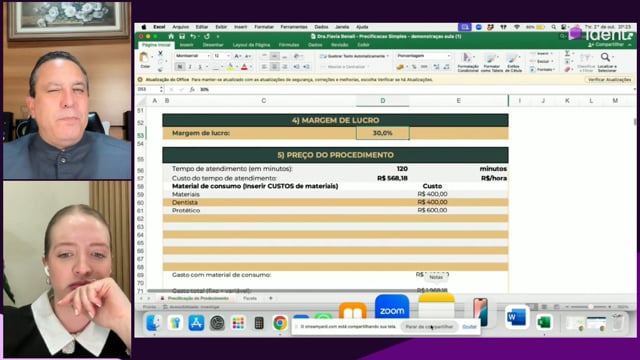640x360 pixels.
Task: Toggle bold formatting in the ribbon
Action: click(180, 67)
